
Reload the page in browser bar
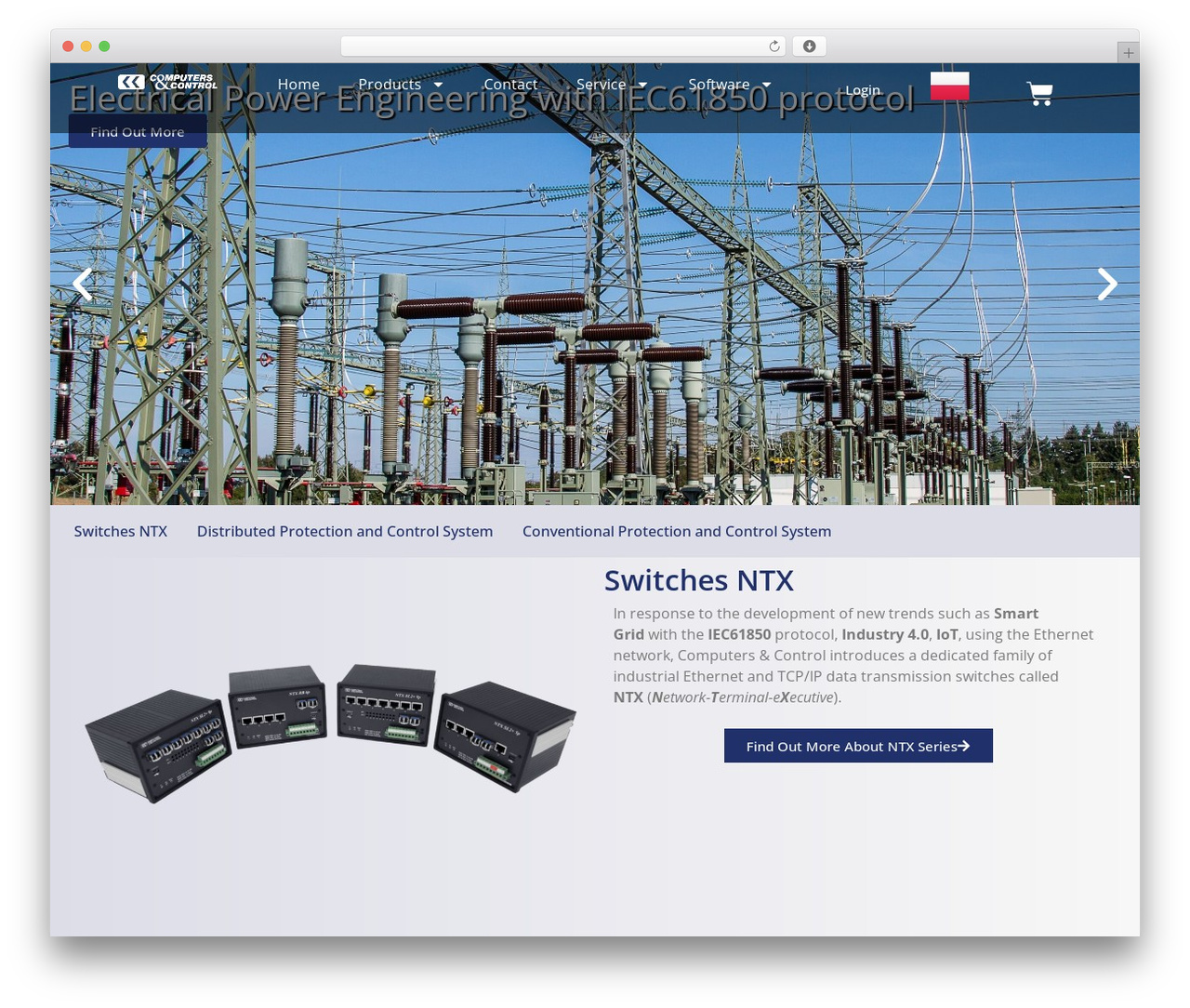point(774,46)
